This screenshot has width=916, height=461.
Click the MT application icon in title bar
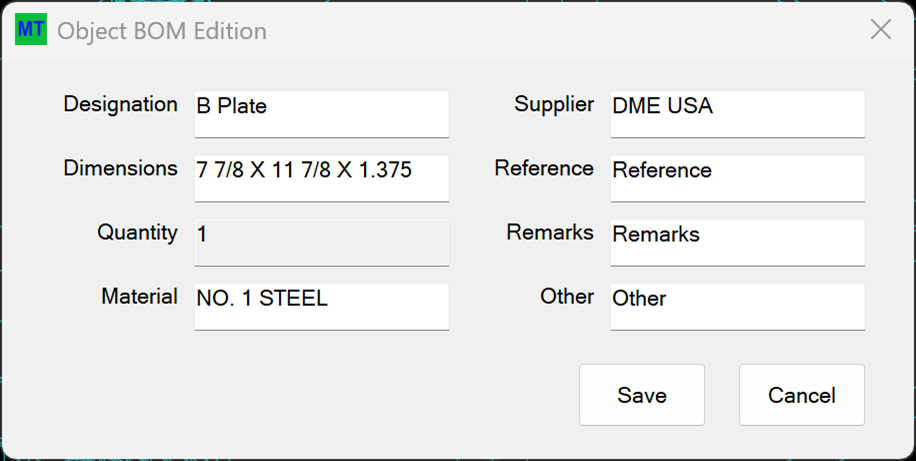click(x=31, y=29)
